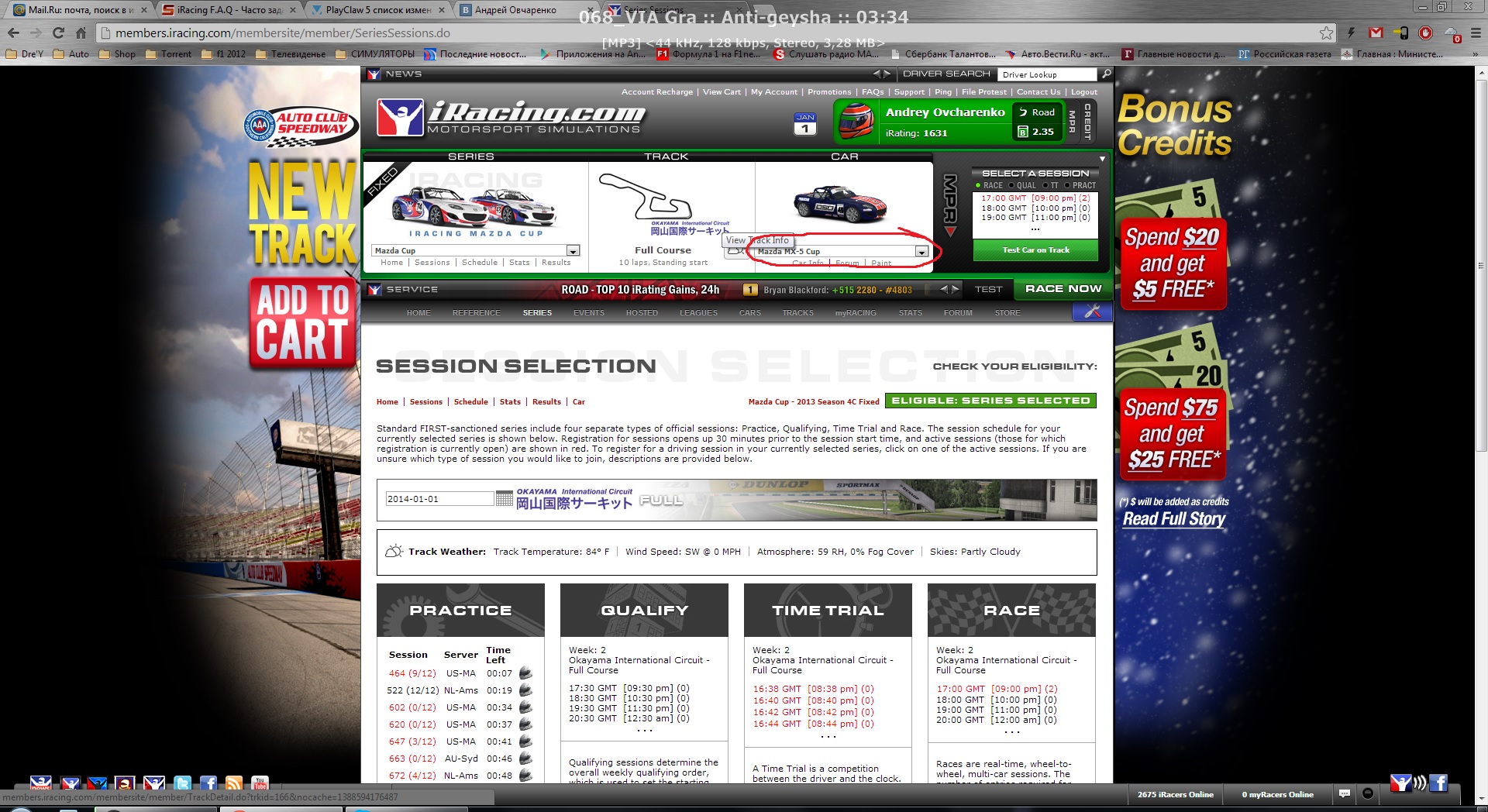Click the Adblock stop-hand extension icon
The image size is (1488, 812).
(x=1425, y=33)
